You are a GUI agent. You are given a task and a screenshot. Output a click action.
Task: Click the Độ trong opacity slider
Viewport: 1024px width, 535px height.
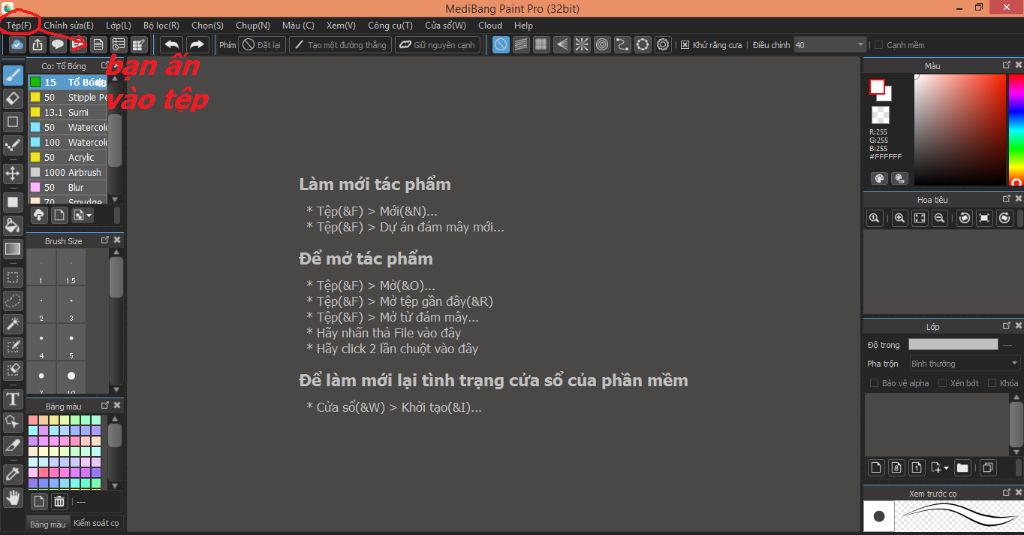(x=953, y=344)
